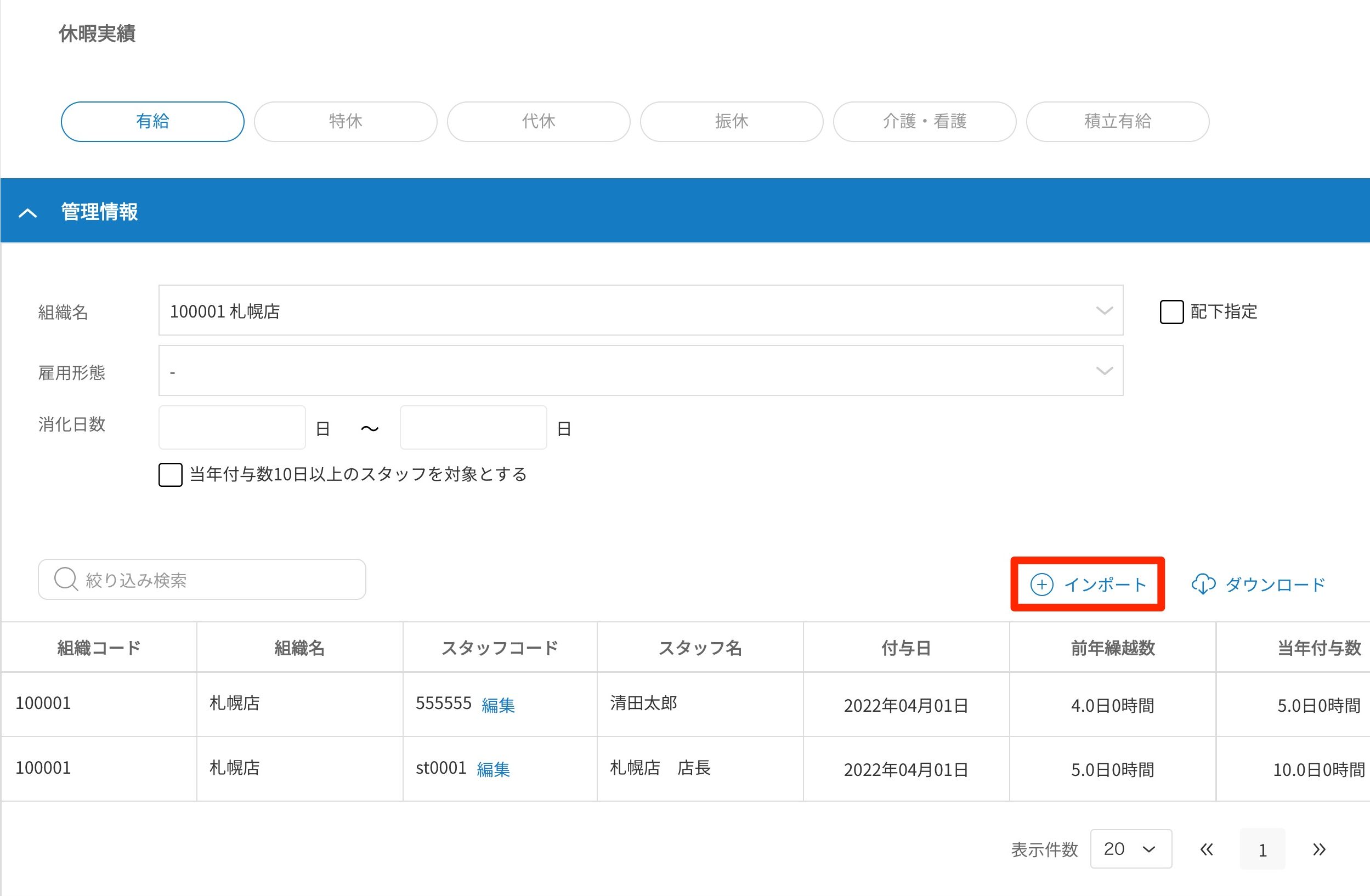Expand the 雇用形態 dropdown

(x=640, y=371)
